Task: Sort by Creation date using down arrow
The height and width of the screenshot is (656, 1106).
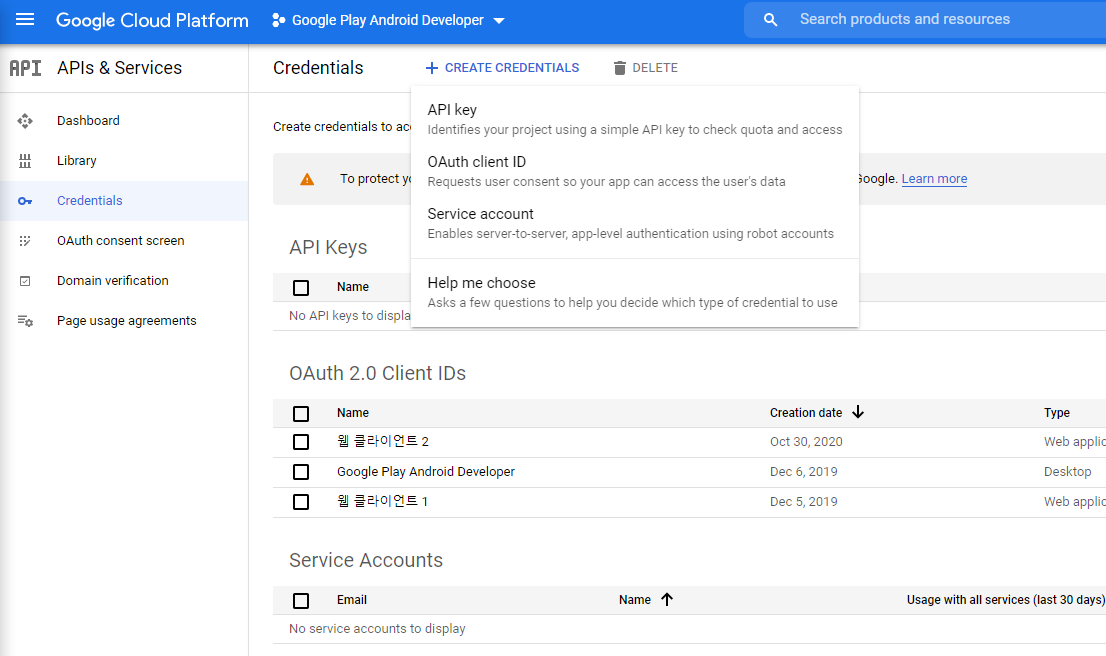Action: [858, 412]
